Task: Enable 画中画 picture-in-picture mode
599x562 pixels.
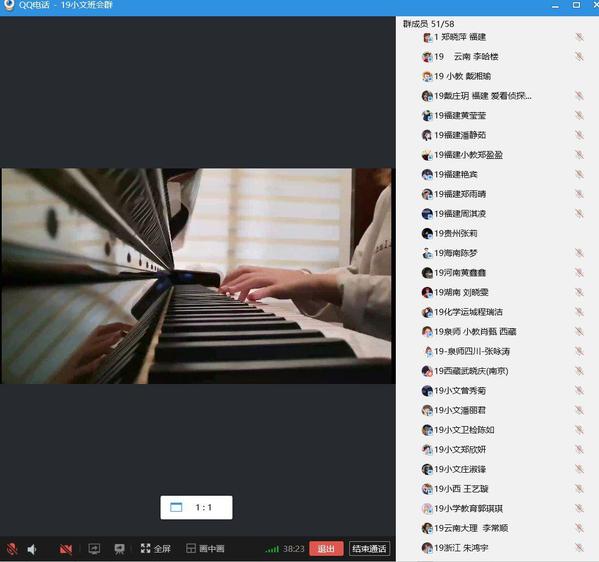Action: [205, 549]
